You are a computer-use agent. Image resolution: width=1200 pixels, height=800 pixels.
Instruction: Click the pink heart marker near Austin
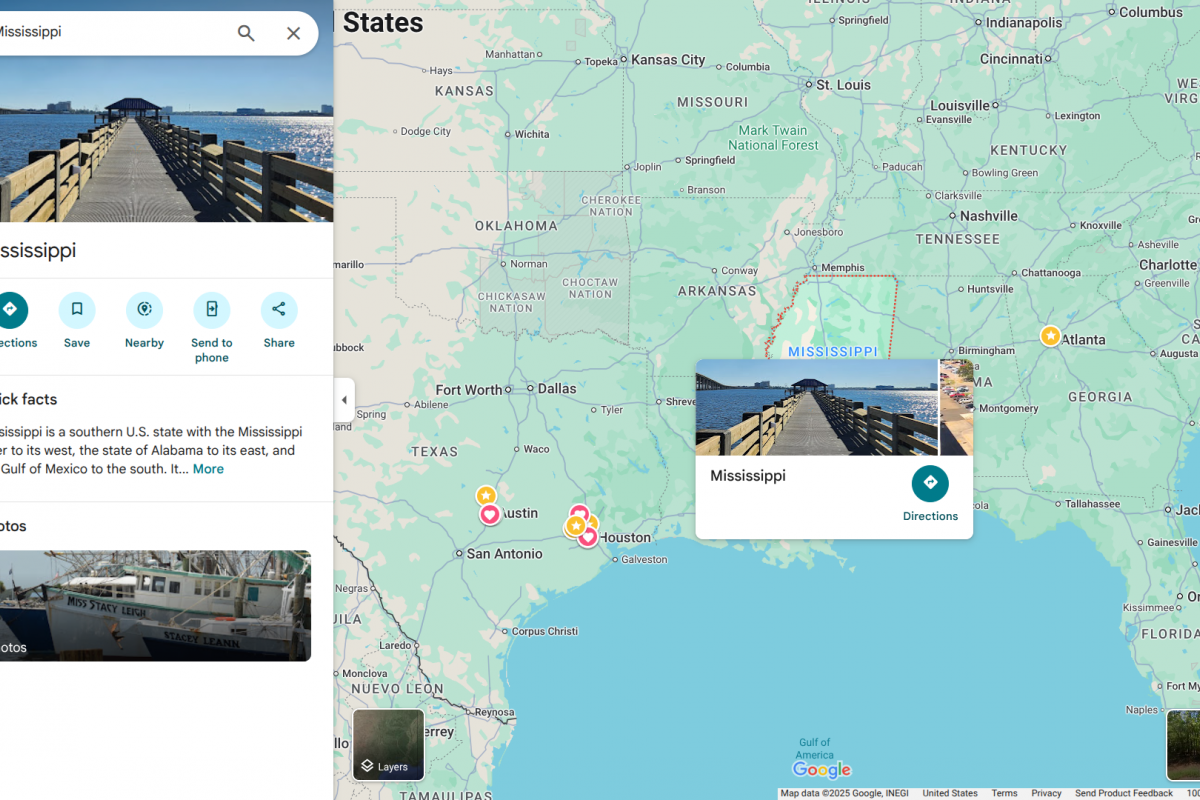point(489,515)
